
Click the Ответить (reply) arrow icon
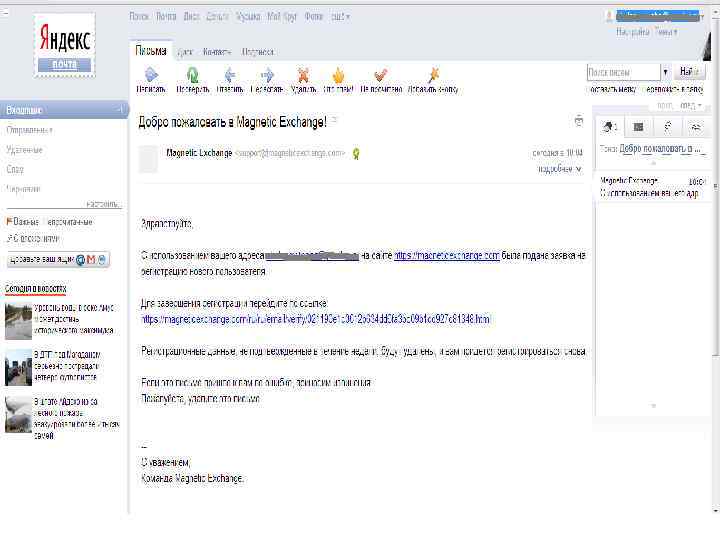point(230,74)
